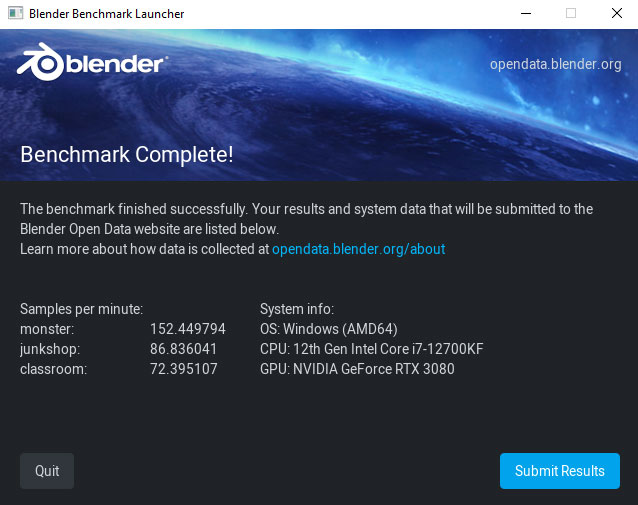
Task: Minimize the Blender Benchmark Launcher window
Action: tap(526, 13)
